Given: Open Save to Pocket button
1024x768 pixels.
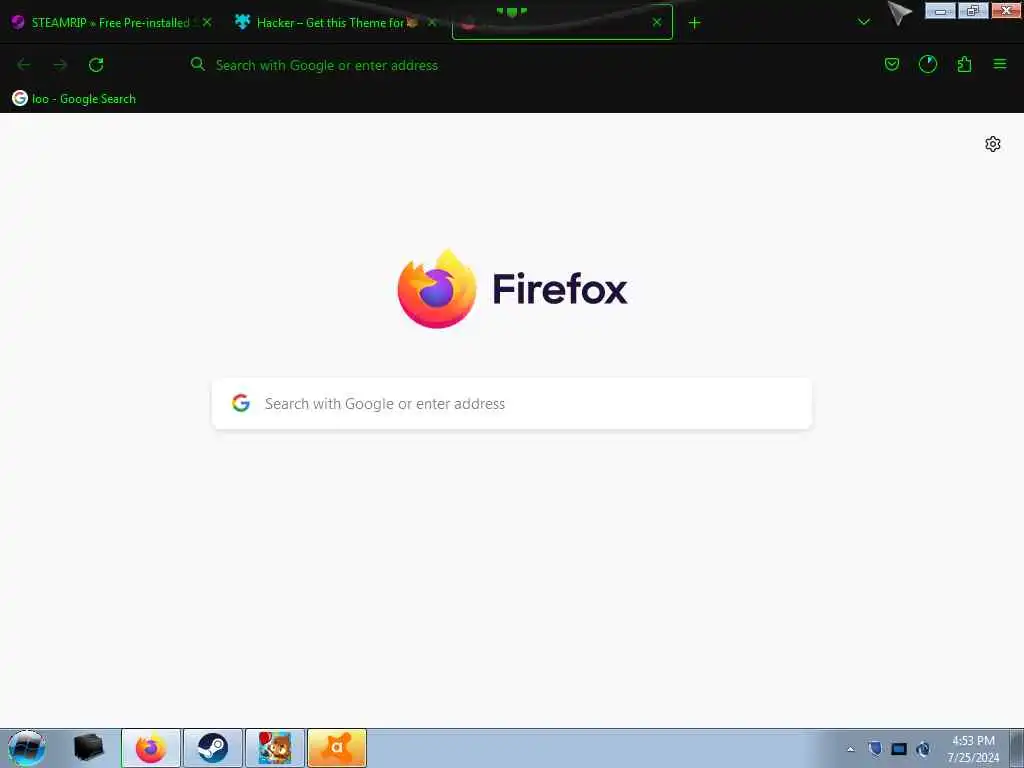Looking at the screenshot, I should pyautogui.click(x=891, y=64).
